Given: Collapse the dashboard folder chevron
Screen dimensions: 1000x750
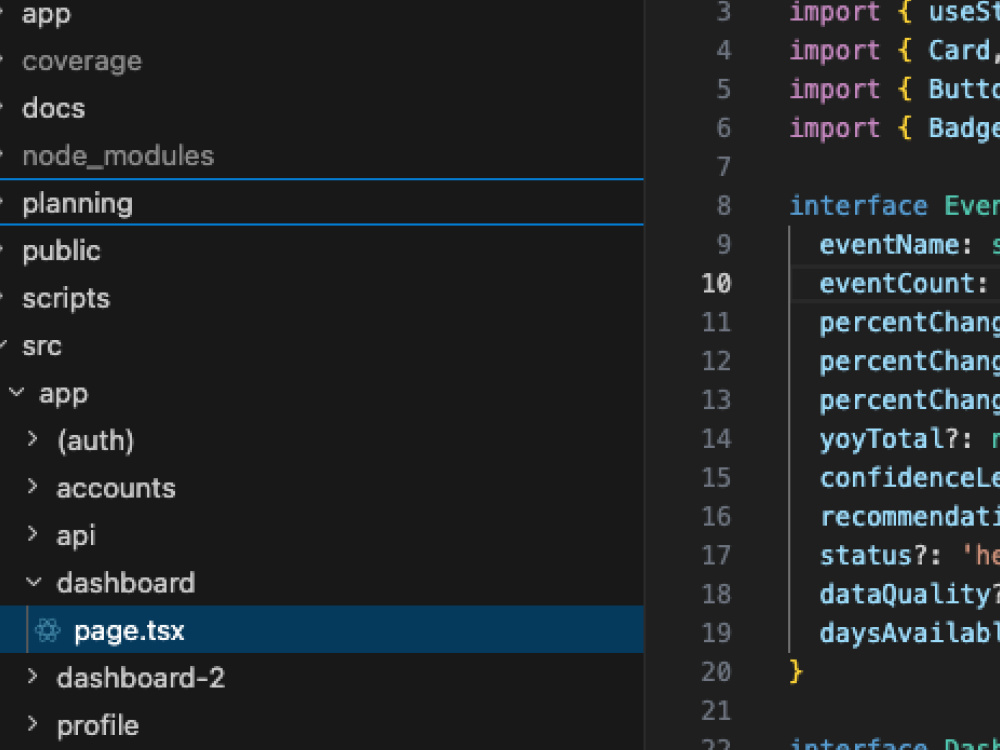Looking at the screenshot, I should tap(33, 582).
